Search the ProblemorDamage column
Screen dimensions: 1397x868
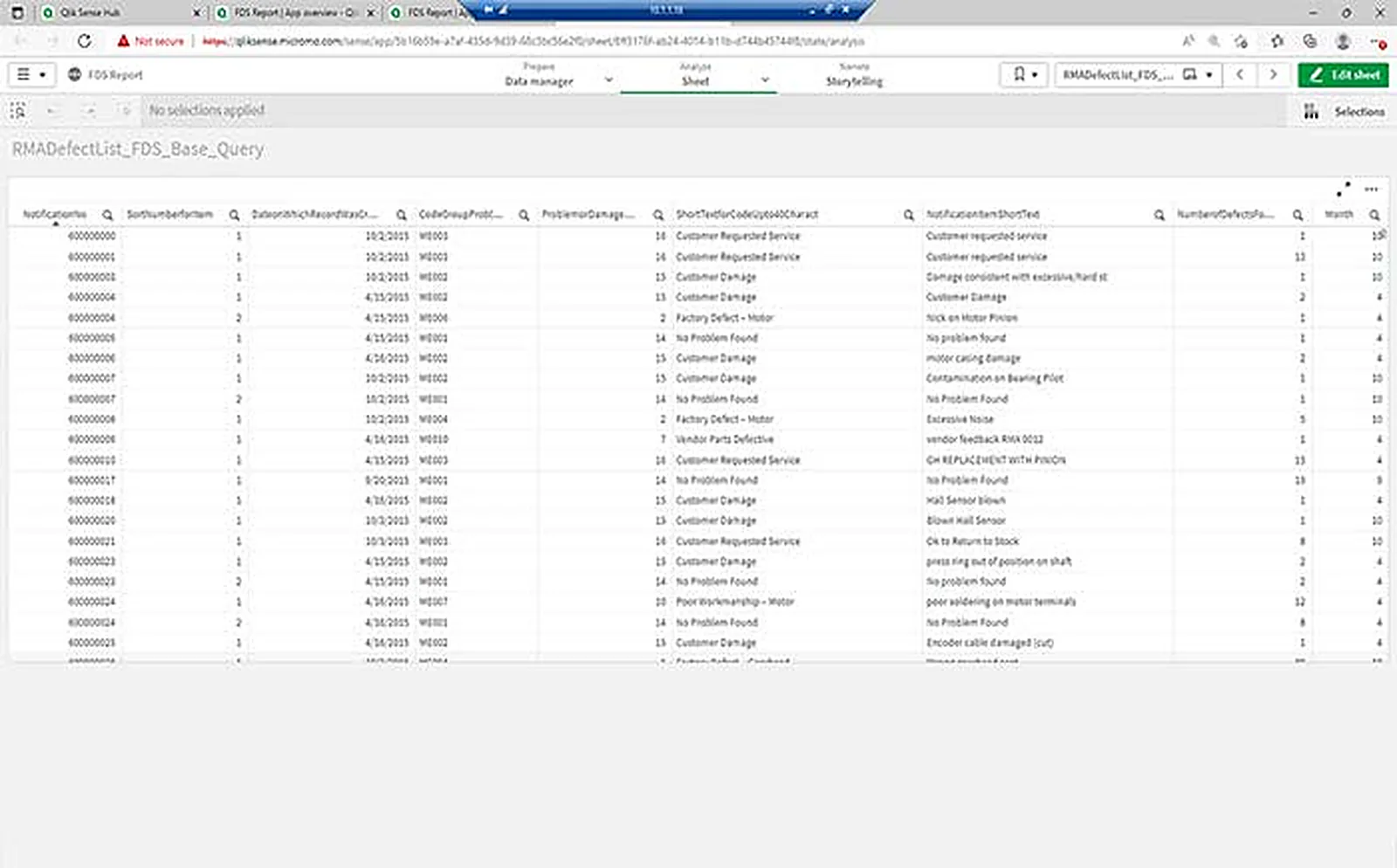tap(658, 215)
